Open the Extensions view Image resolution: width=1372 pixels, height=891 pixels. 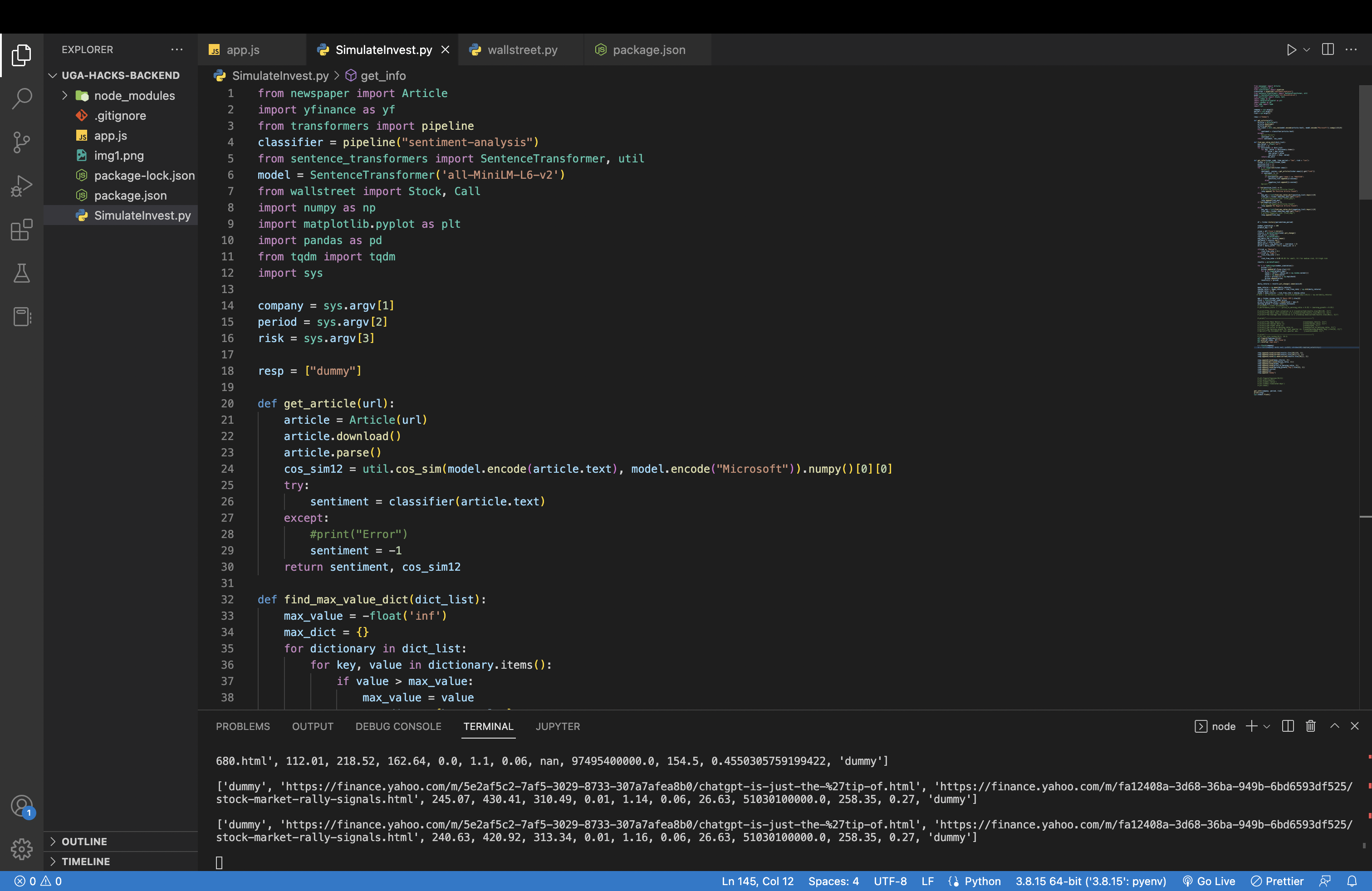pyautogui.click(x=21, y=230)
